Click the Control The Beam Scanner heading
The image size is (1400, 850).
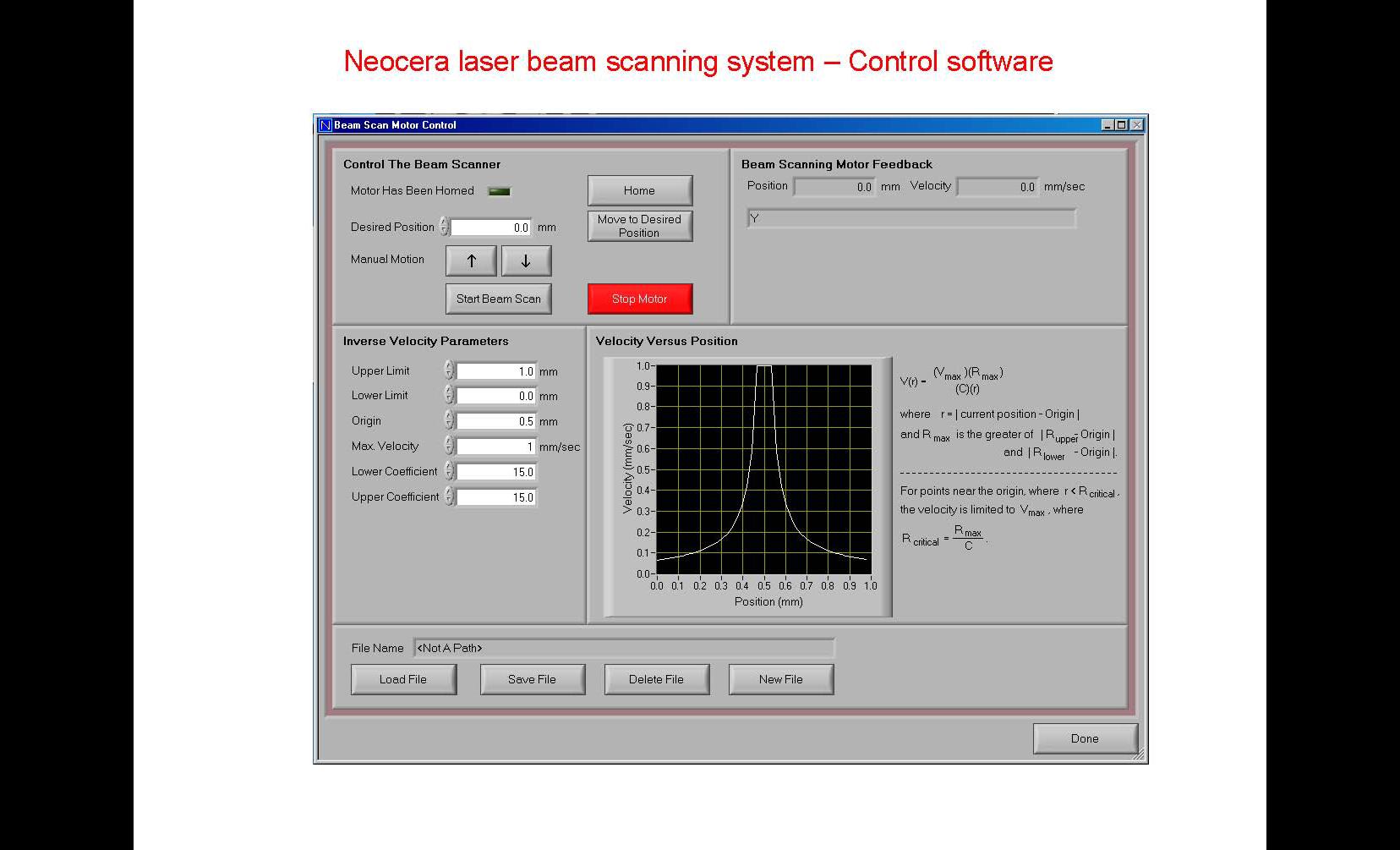click(422, 164)
